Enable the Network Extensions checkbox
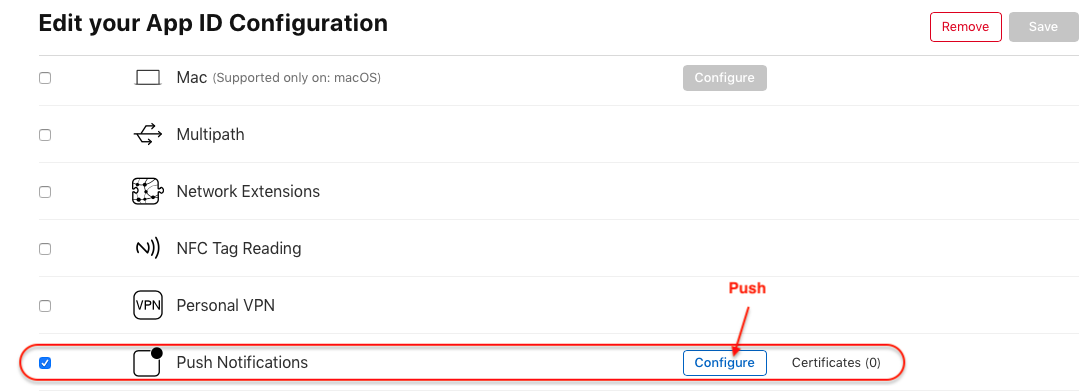1092x391 pixels. coord(45,192)
